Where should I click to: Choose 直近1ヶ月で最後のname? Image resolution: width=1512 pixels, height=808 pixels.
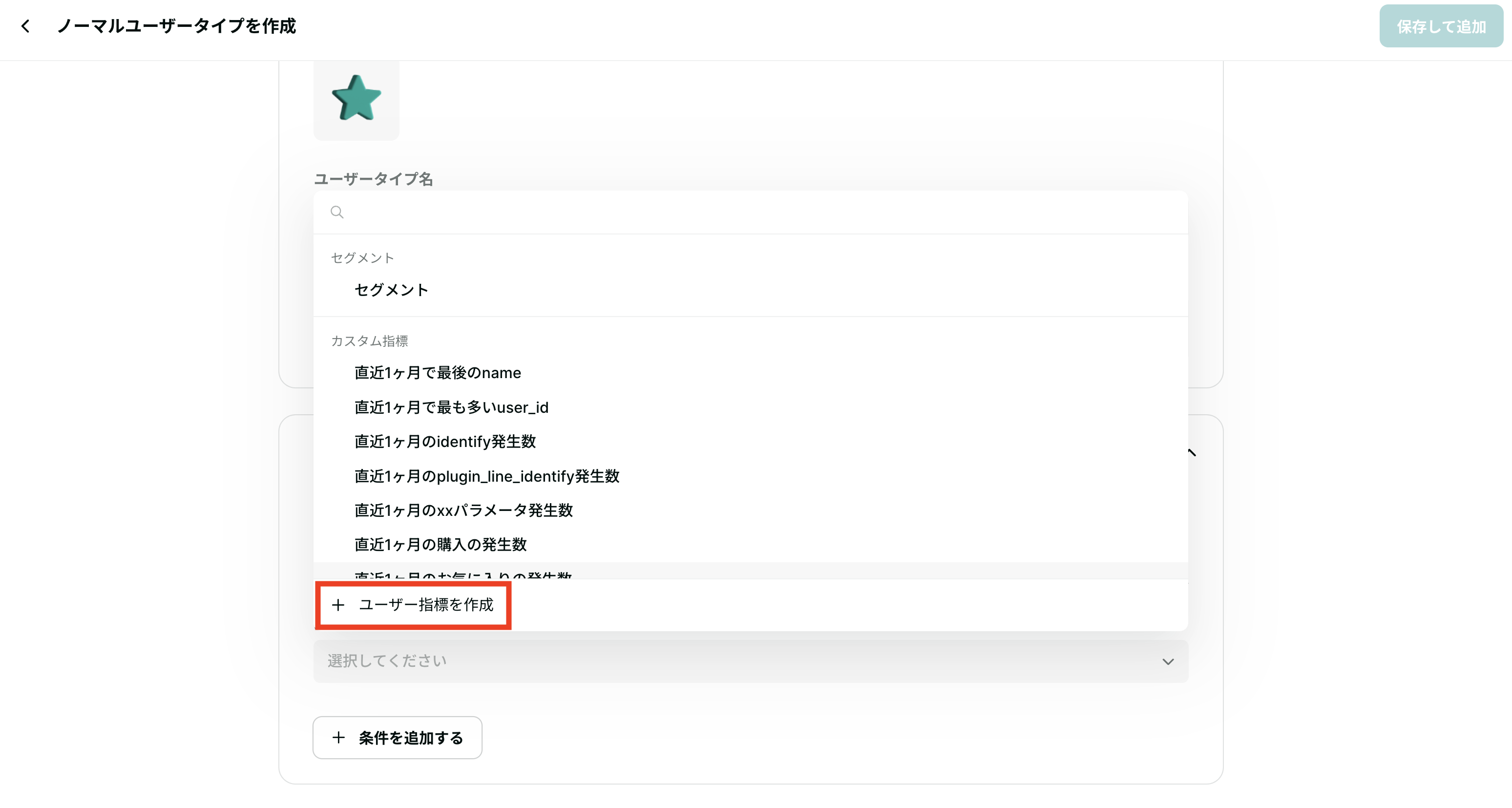[751, 373]
